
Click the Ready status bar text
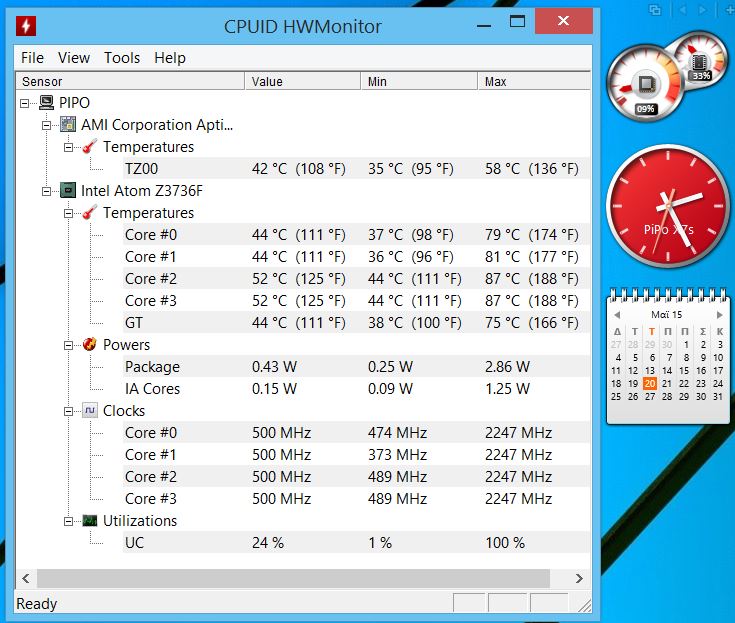pos(37,604)
